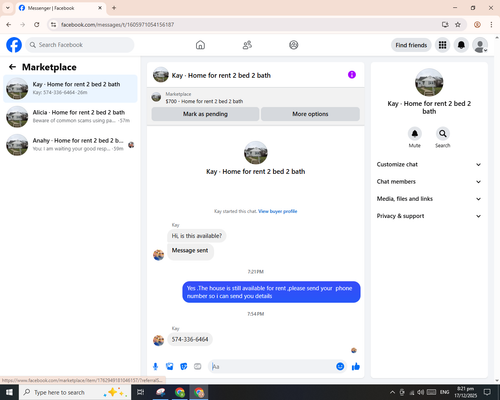Viewport: 500px width, 400px height.
Task: Mute this chat with the bell icon
Action: click(415, 133)
